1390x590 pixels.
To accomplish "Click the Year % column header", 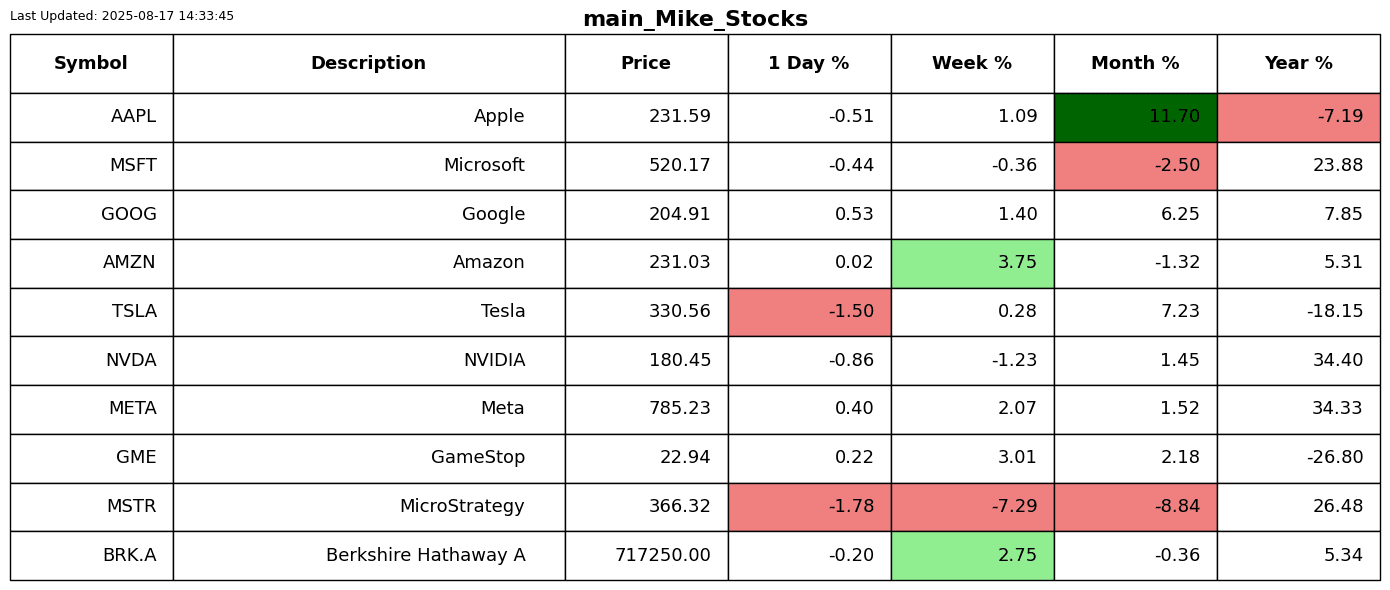I will coord(1298,64).
